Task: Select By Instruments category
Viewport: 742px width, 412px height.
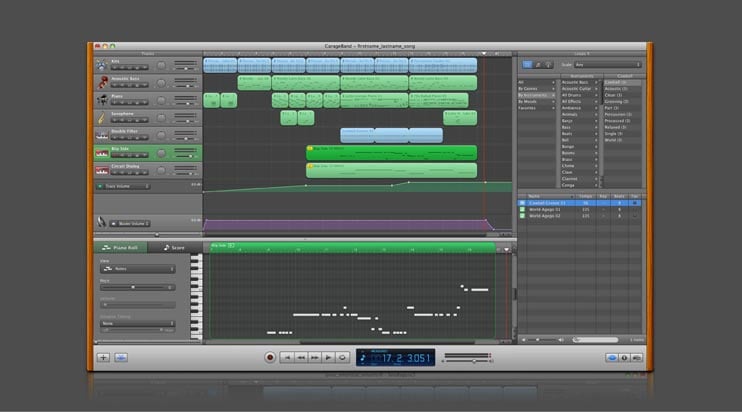Action: point(536,95)
